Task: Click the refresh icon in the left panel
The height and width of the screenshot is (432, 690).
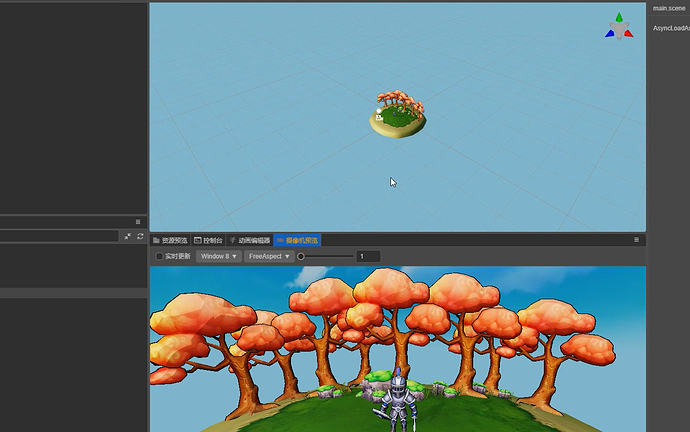Action: click(140, 236)
